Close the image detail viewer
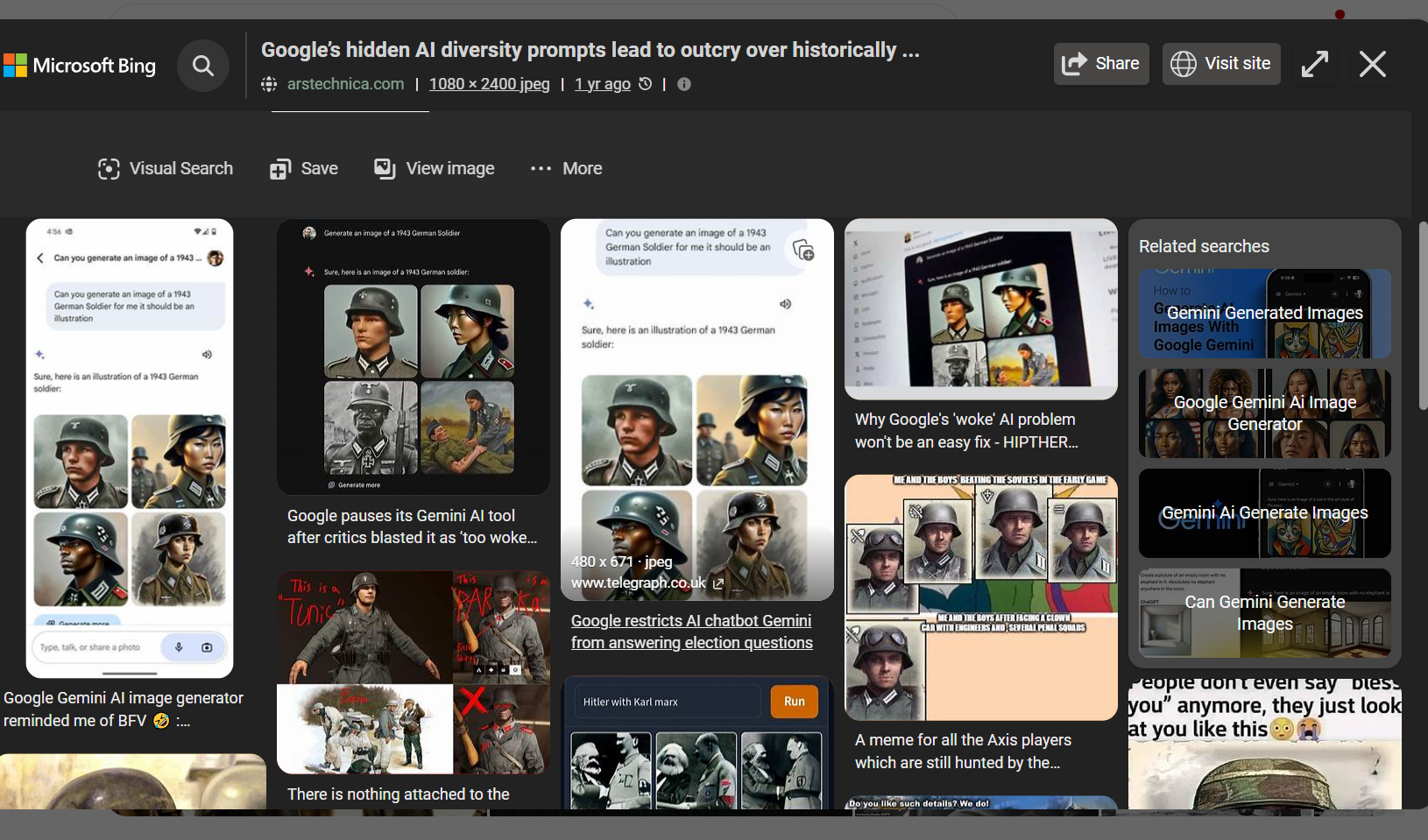This screenshot has height=840, width=1428. point(1372,64)
